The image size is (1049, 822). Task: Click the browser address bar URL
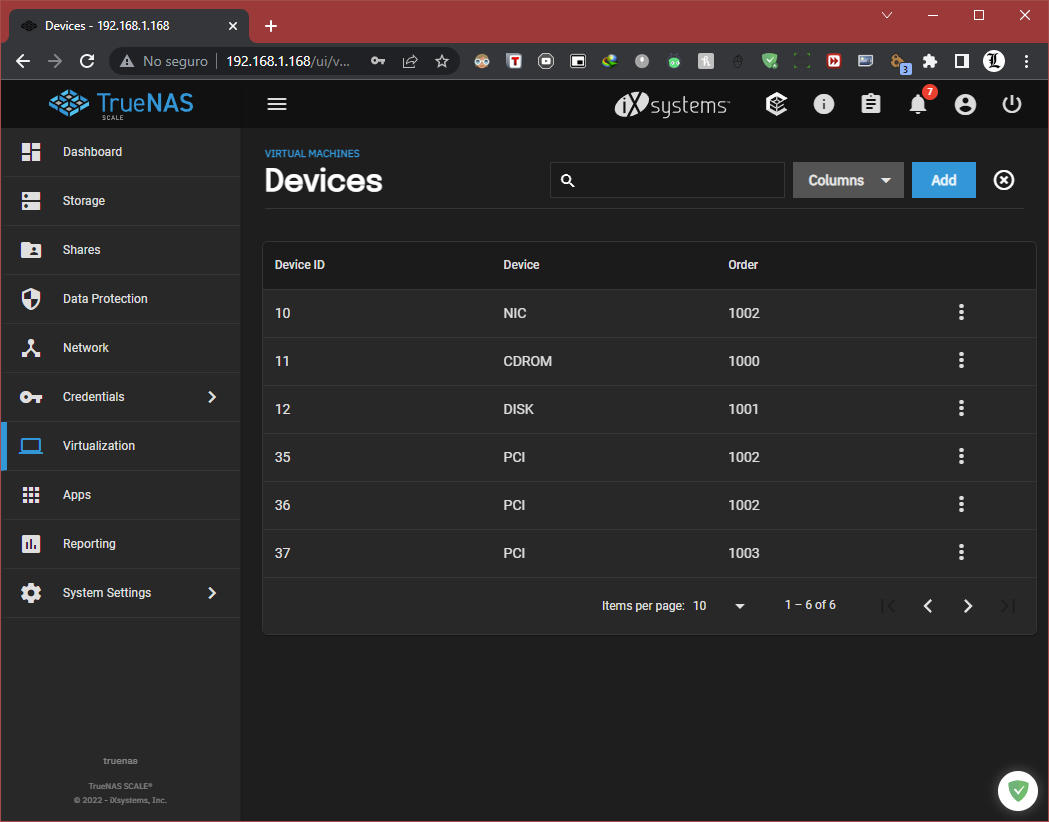pos(288,62)
